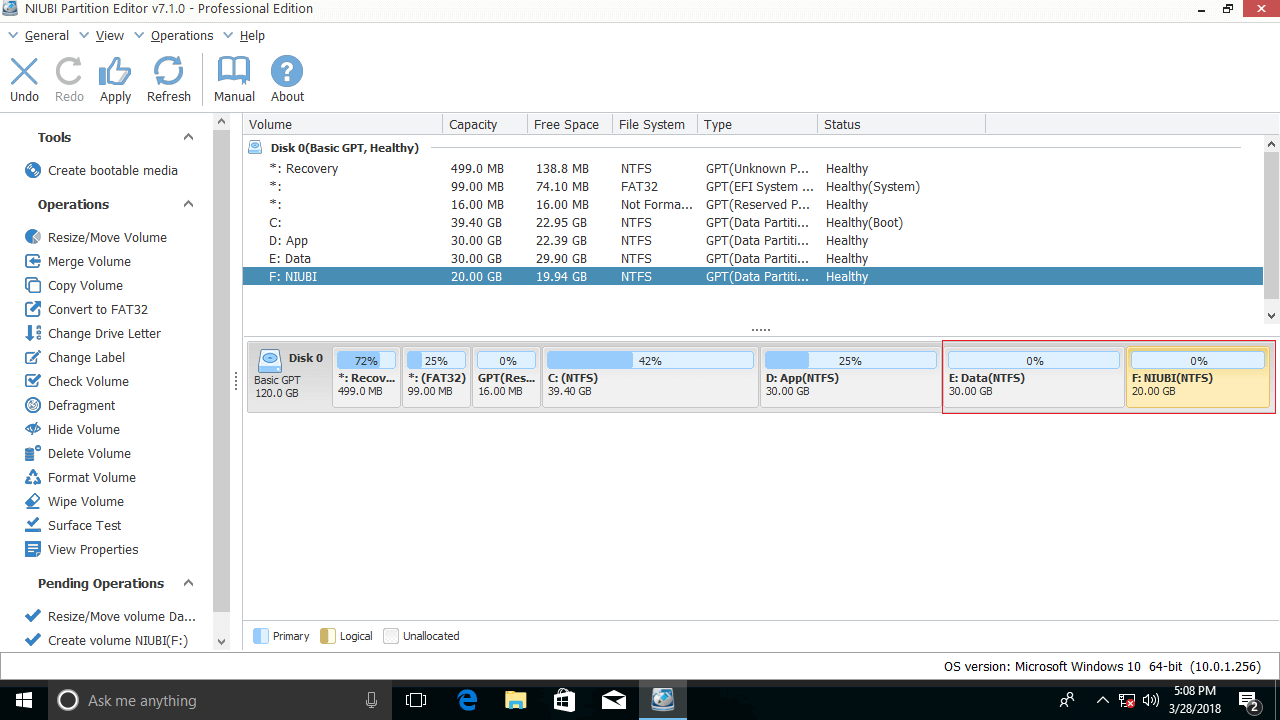Screen dimensions: 1280x720
Task: Open the General menu dropdown arrow
Action: tap(14, 36)
